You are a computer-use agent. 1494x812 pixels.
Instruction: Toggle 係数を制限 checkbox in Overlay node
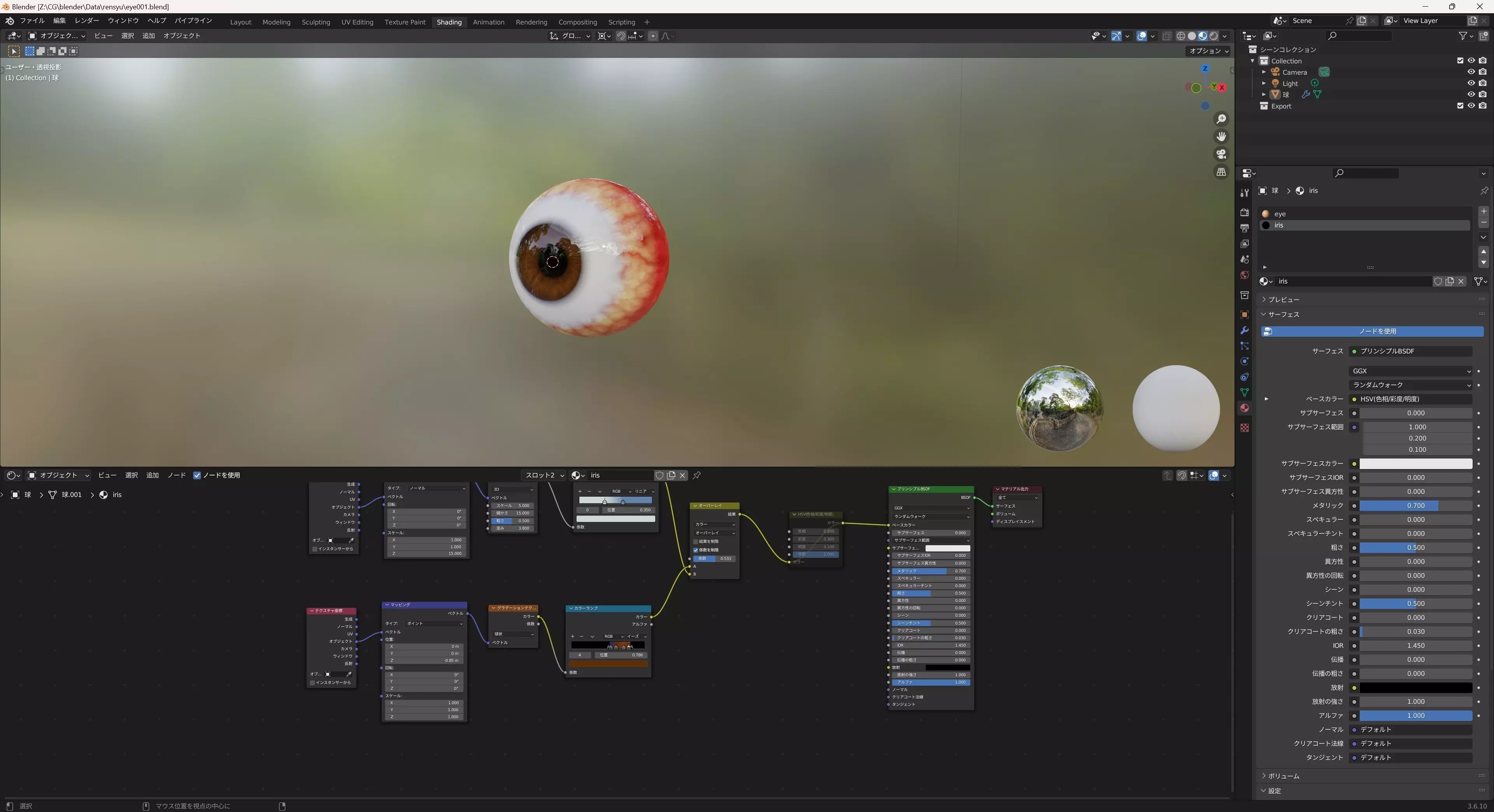click(696, 550)
